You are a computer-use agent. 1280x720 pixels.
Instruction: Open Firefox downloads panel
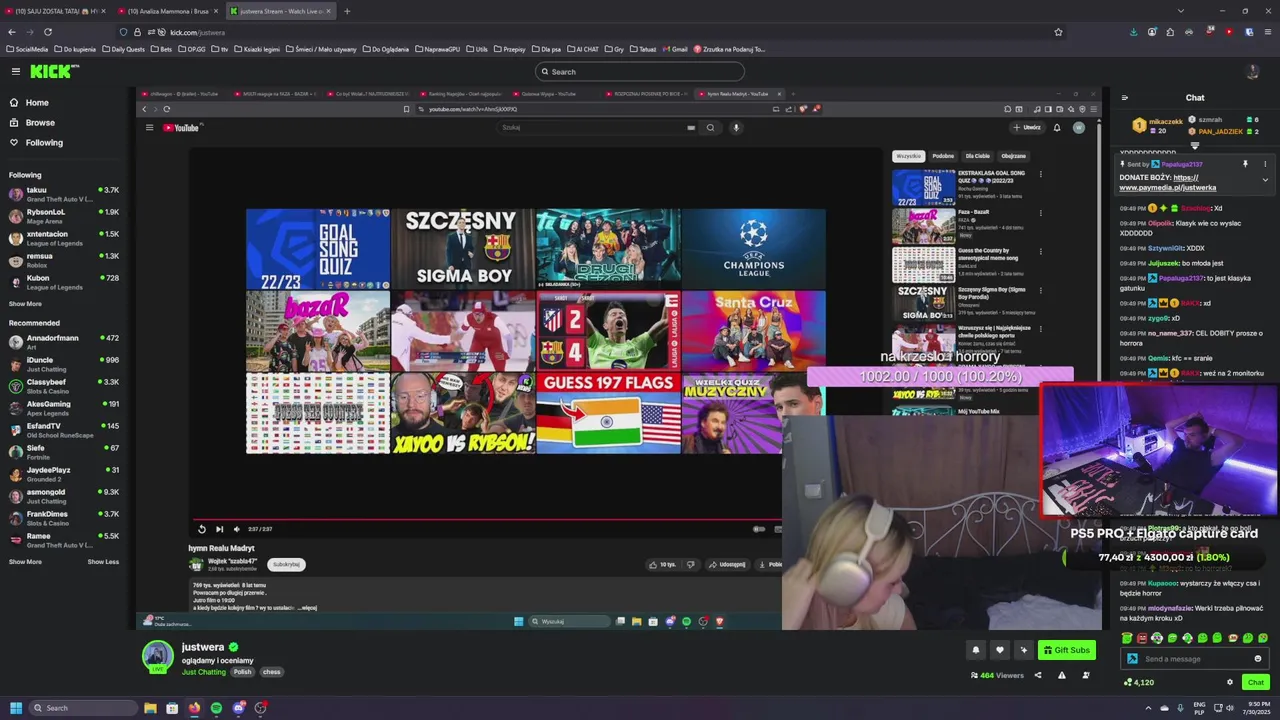(x=1133, y=32)
